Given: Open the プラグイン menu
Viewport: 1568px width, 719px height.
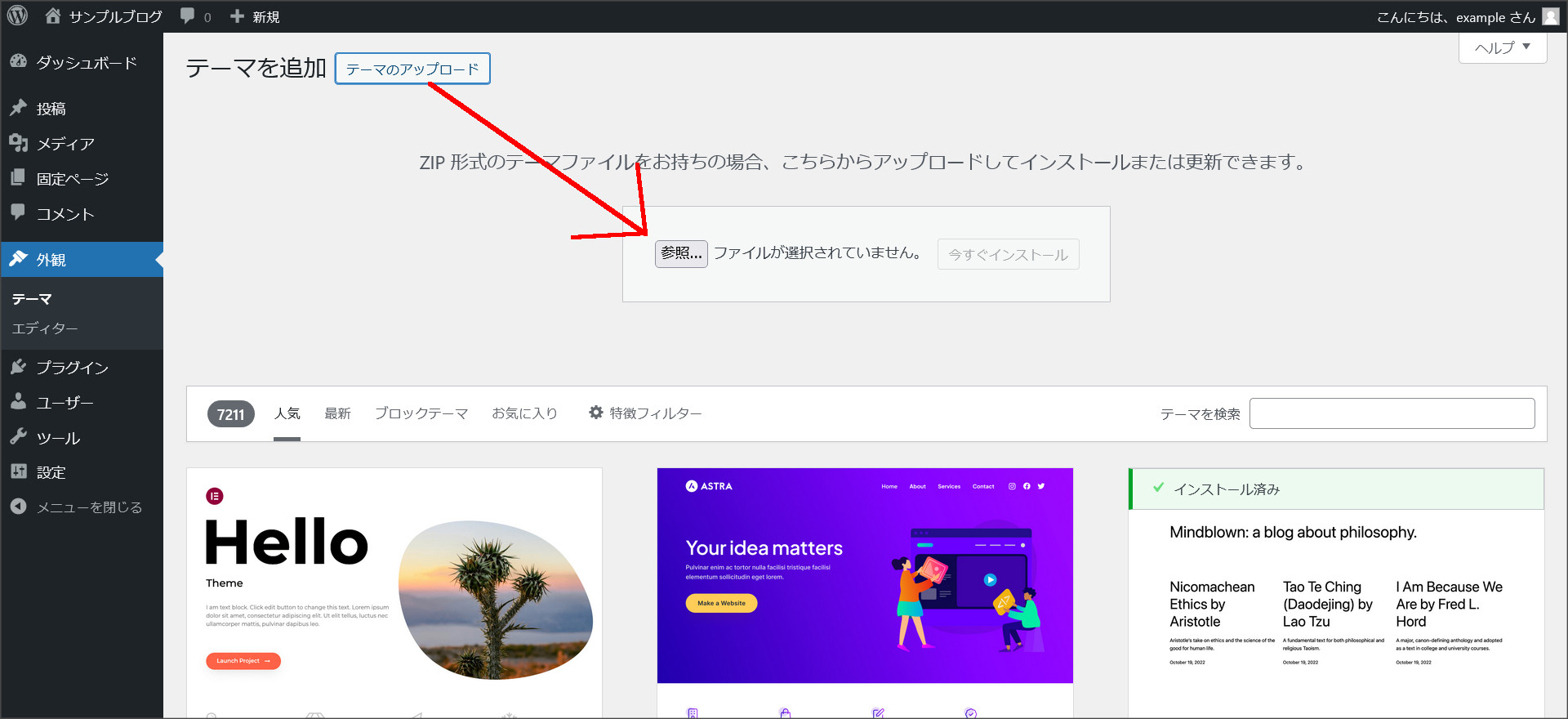Looking at the screenshot, I should pos(72,368).
